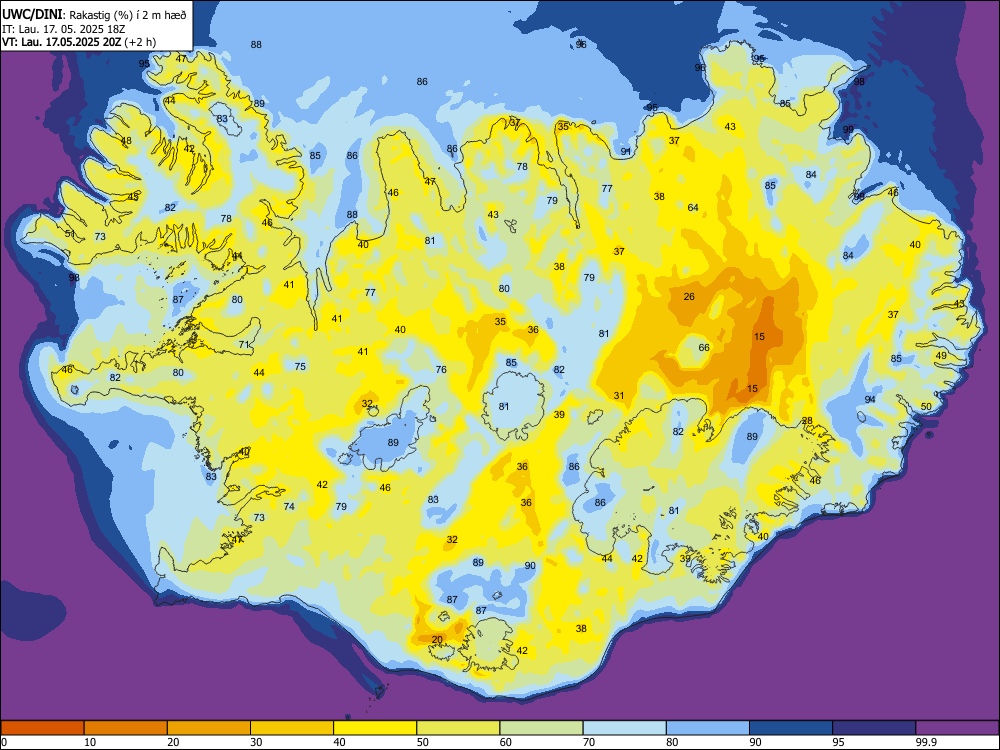Click the map value '45'
This screenshot has width=1000, height=750.
pos(133,197)
